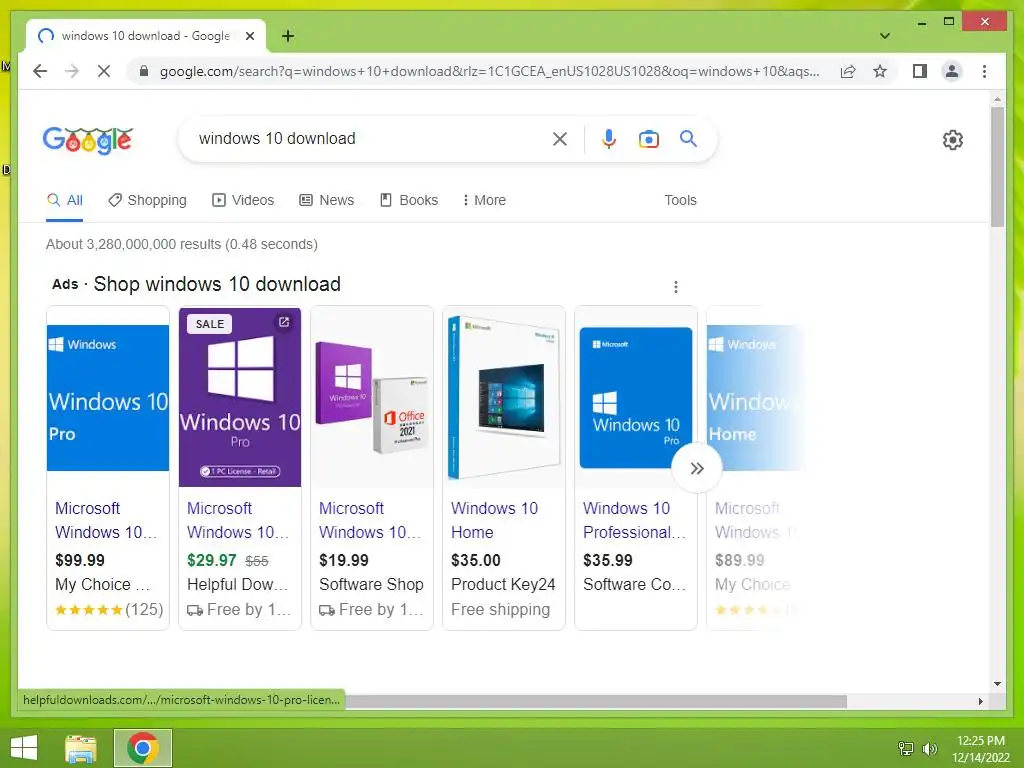
Task: Click the browser forward arrow
Action: click(x=72, y=71)
